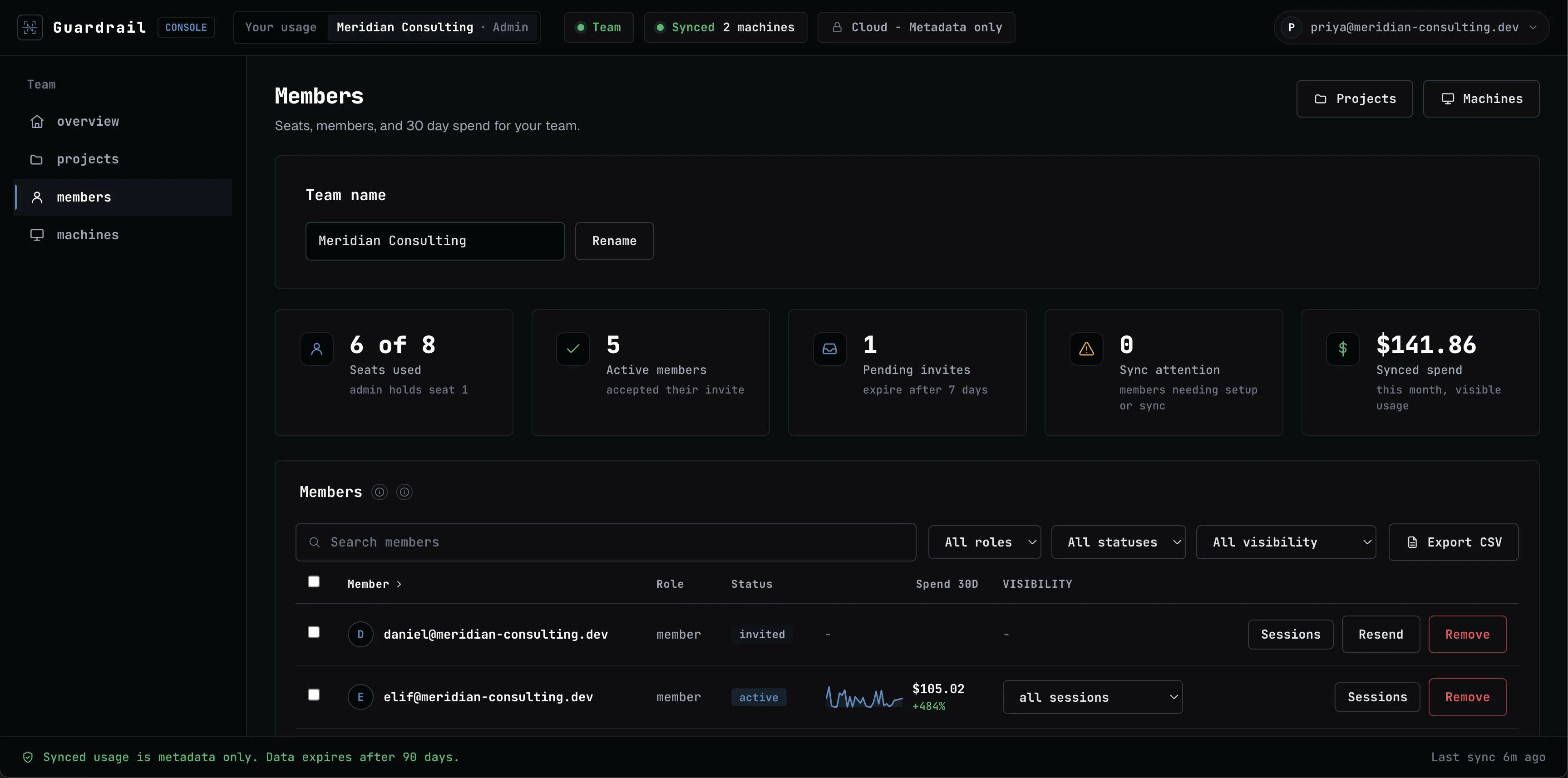Click the Synced 2 machines pill
The width and height of the screenshot is (1568, 778).
pyautogui.click(x=725, y=27)
